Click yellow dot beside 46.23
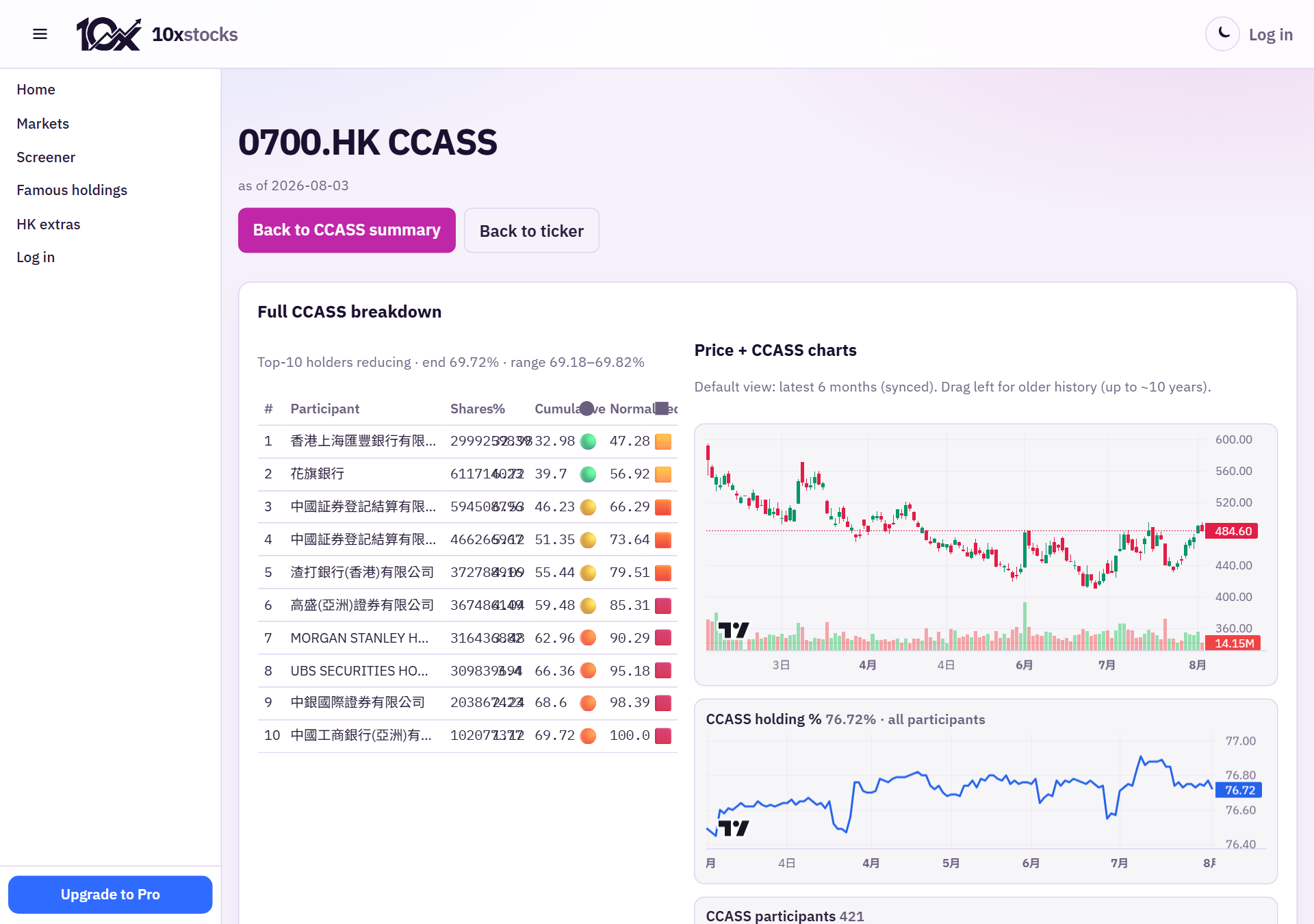This screenshot has height=924, width=1314. 588,507
